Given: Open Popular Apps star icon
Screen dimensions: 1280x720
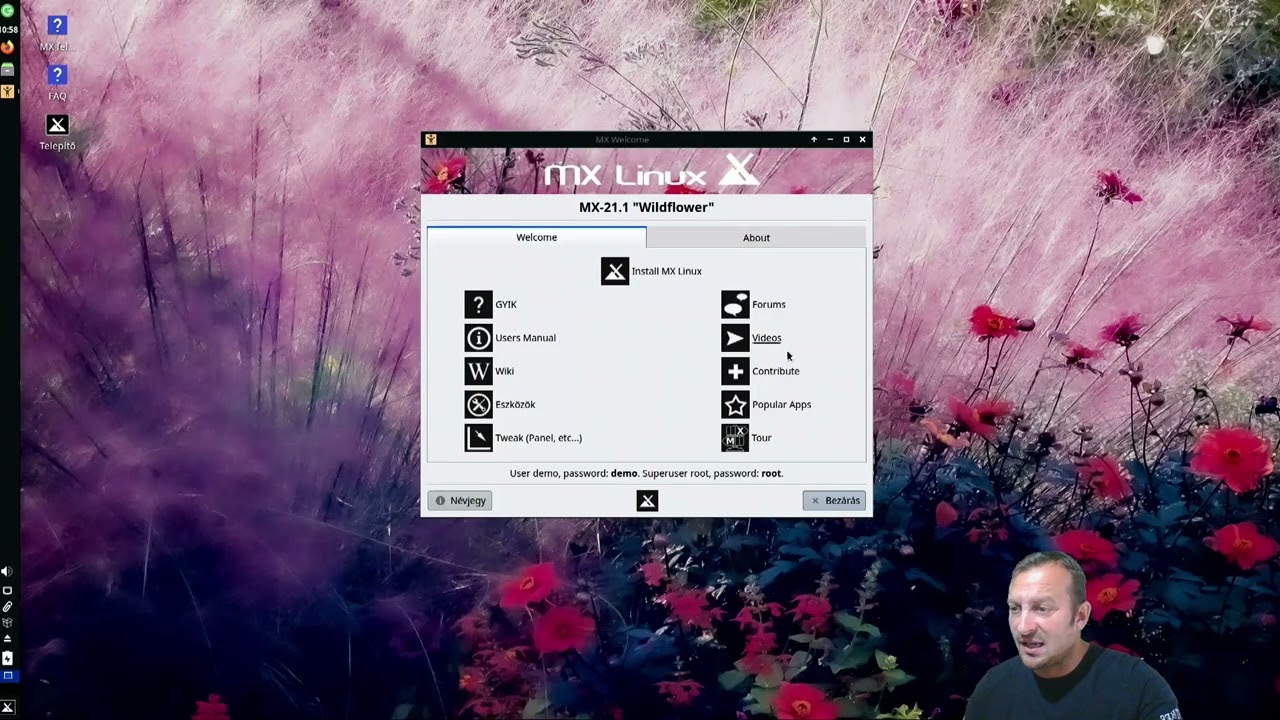Looking at the screenshot, I should (x=735, y=404).
